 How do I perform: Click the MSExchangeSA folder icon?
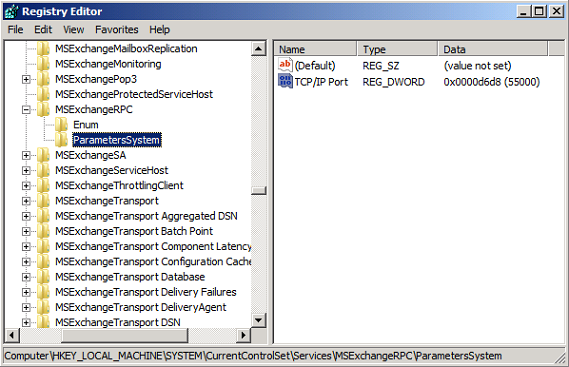(x=43, y=155)
